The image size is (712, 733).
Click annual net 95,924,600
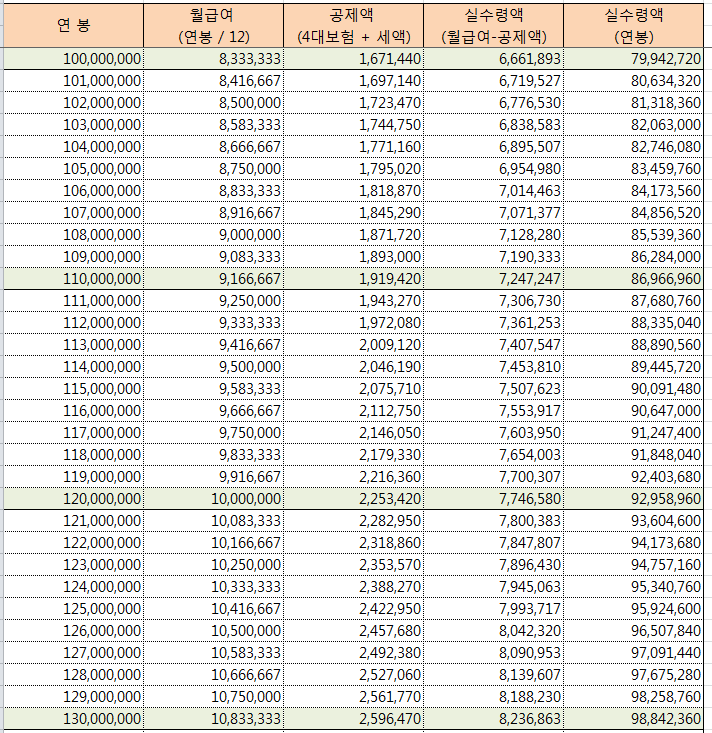click(x=633, y=608)
